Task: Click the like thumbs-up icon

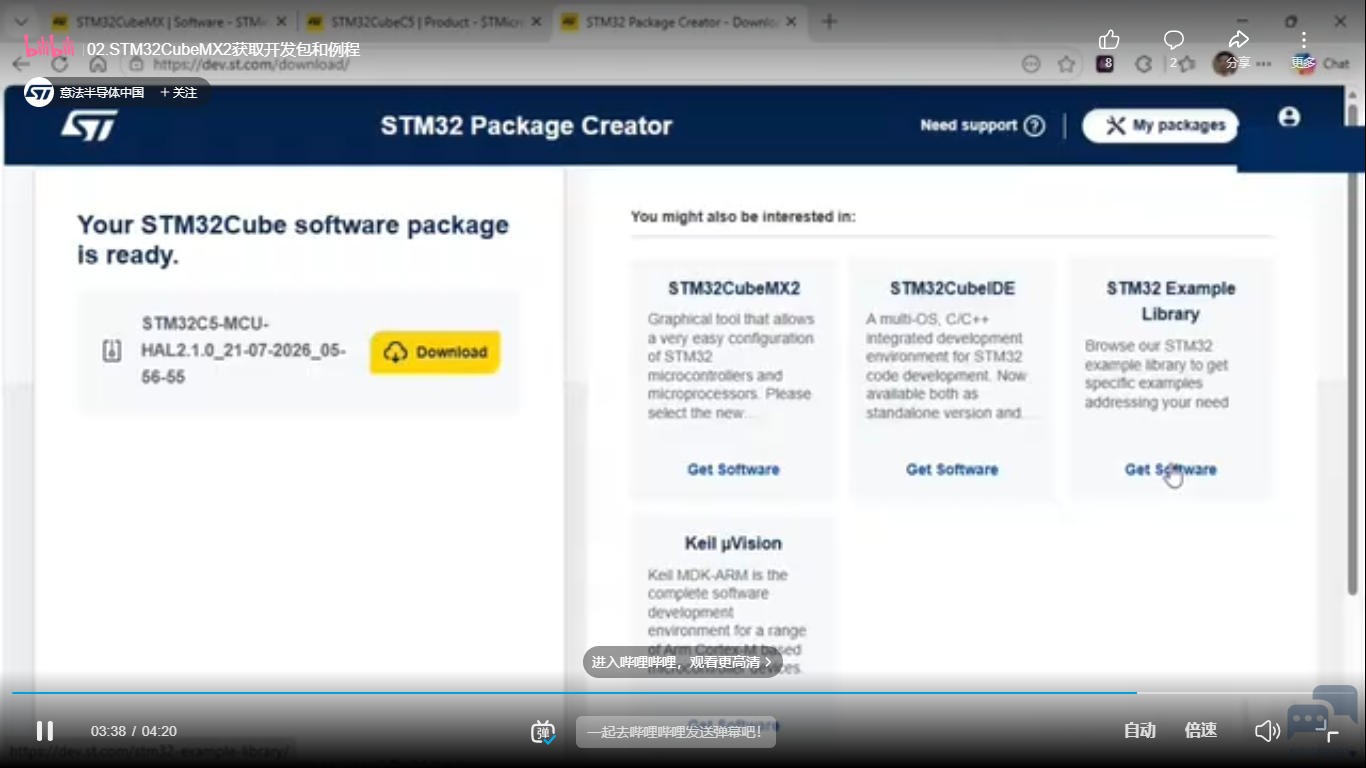Action: (1109, 40)
